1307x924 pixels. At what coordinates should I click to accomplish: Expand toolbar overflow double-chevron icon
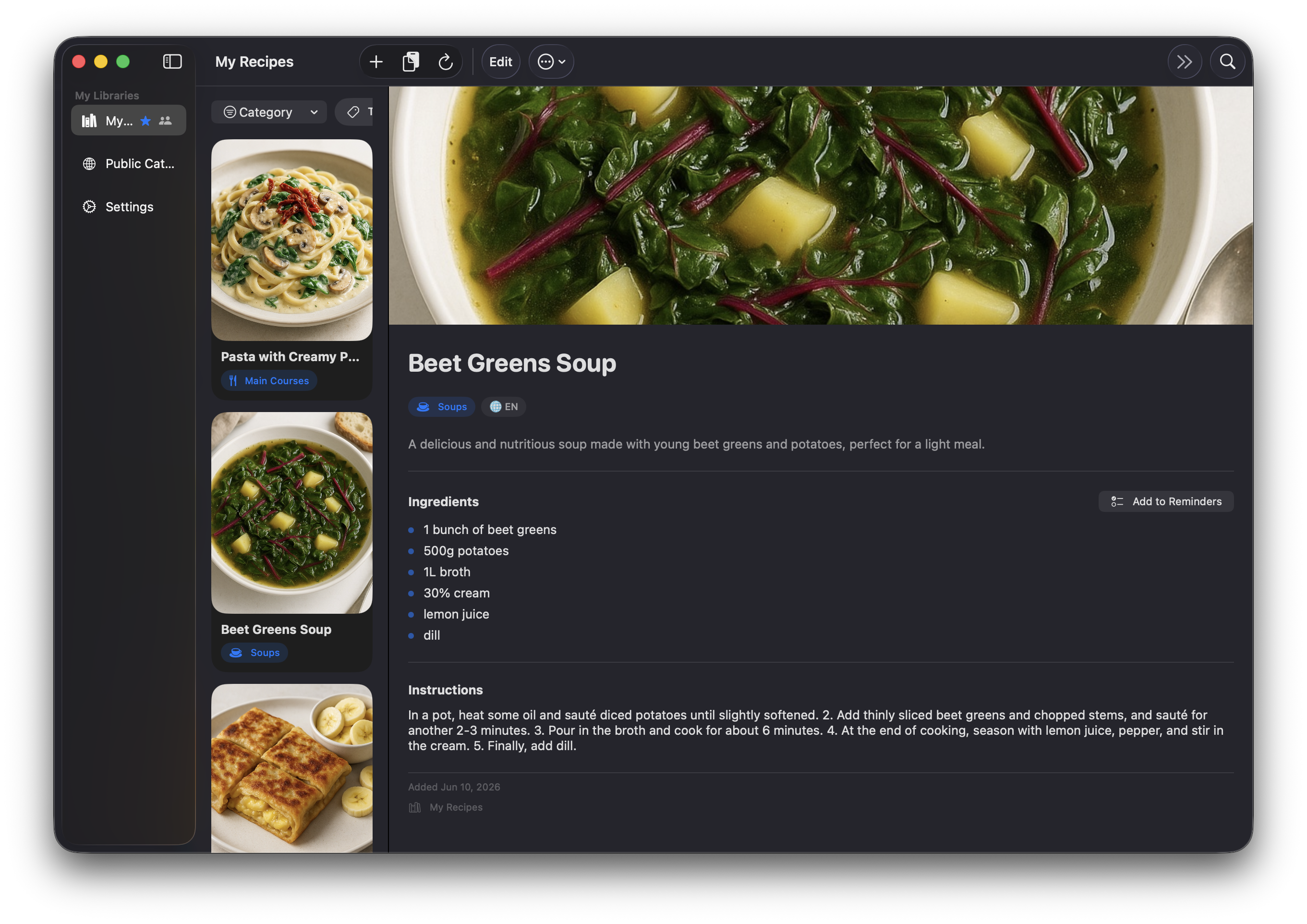(1185, 61)
